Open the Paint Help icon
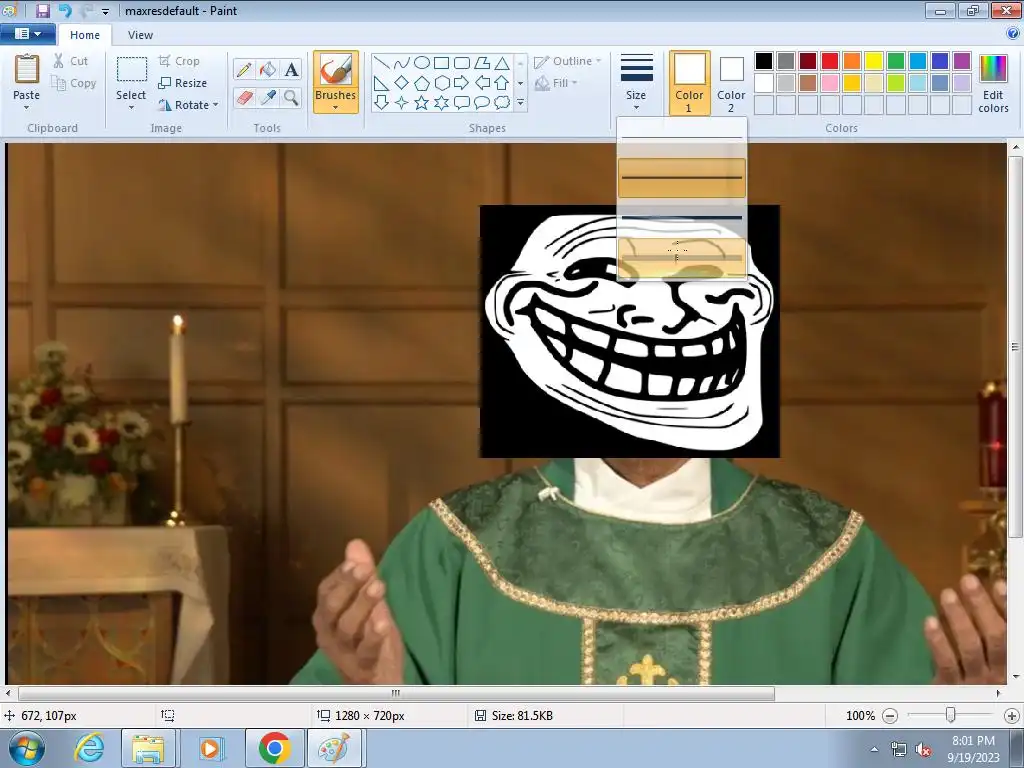The image size is (1024, 768). (1013, 33)
